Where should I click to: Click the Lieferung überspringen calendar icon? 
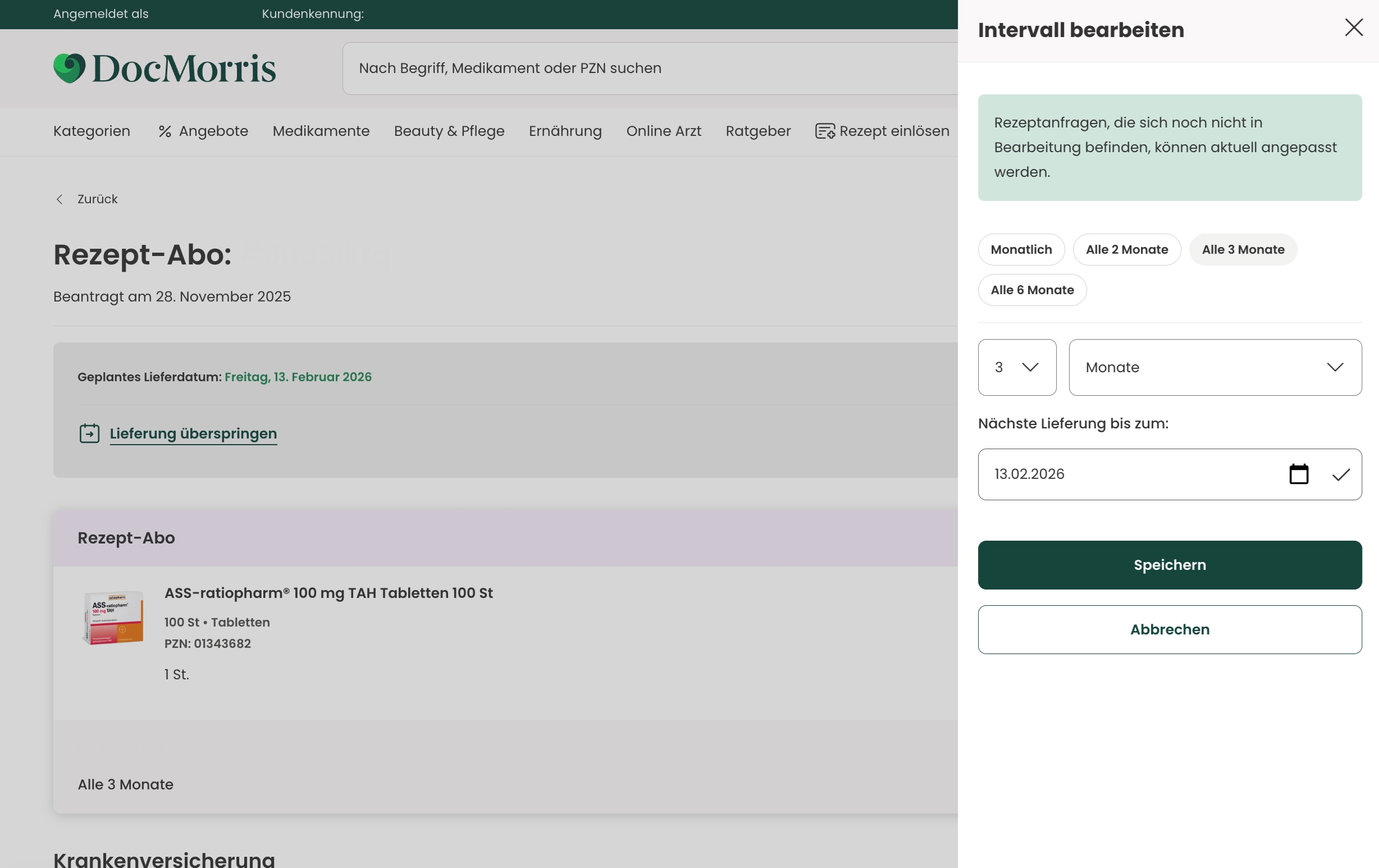89,433
